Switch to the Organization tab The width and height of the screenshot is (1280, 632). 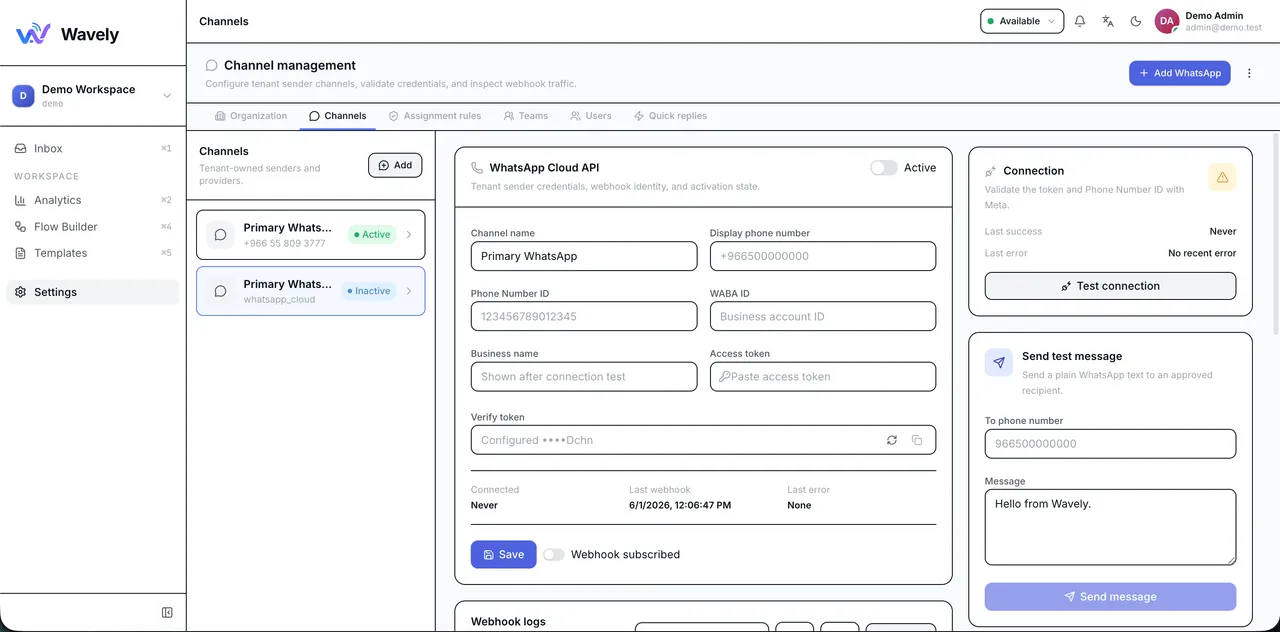(x=251, y=116)
